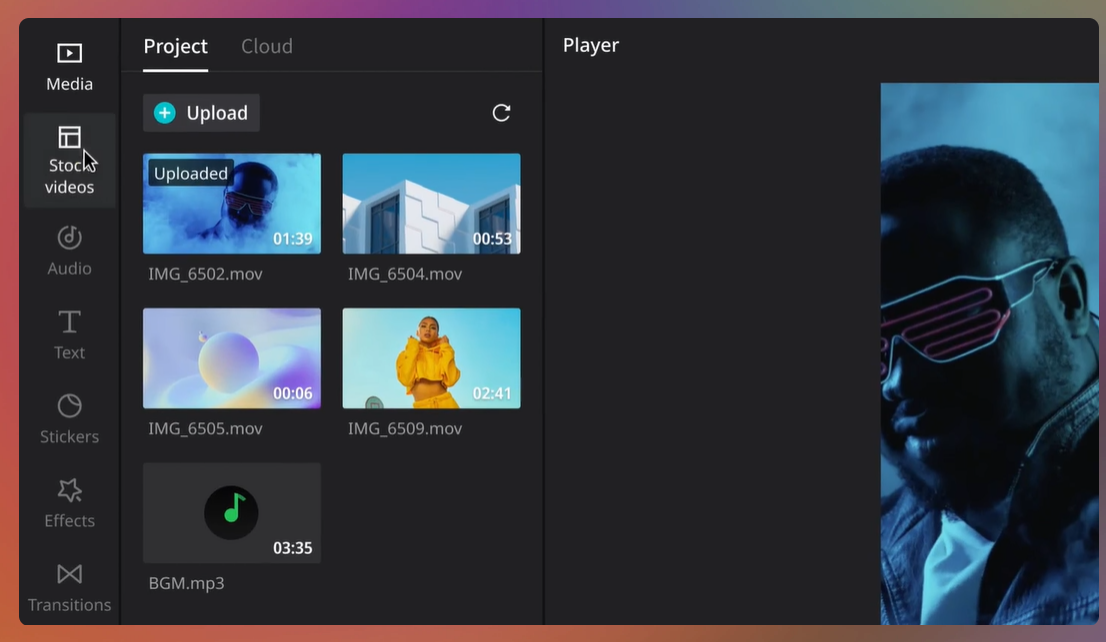Open the Media panel icon
1106x642 pixels.
click(x=69, y=54)
